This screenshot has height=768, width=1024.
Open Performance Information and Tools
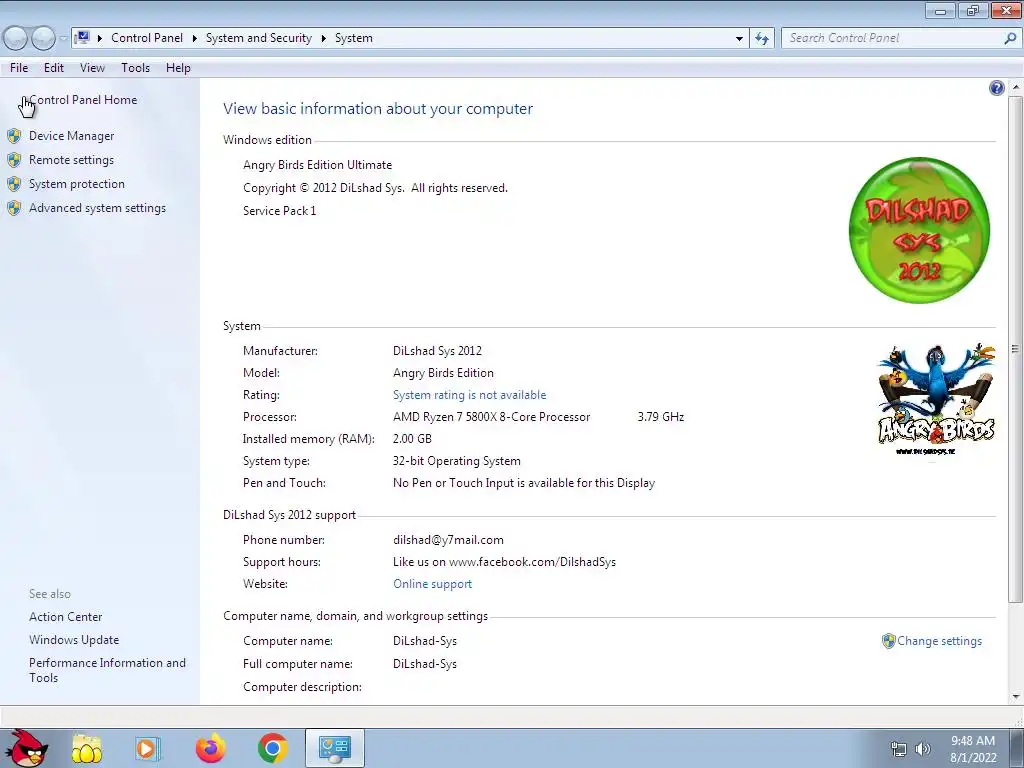click(x=107, y=670)
